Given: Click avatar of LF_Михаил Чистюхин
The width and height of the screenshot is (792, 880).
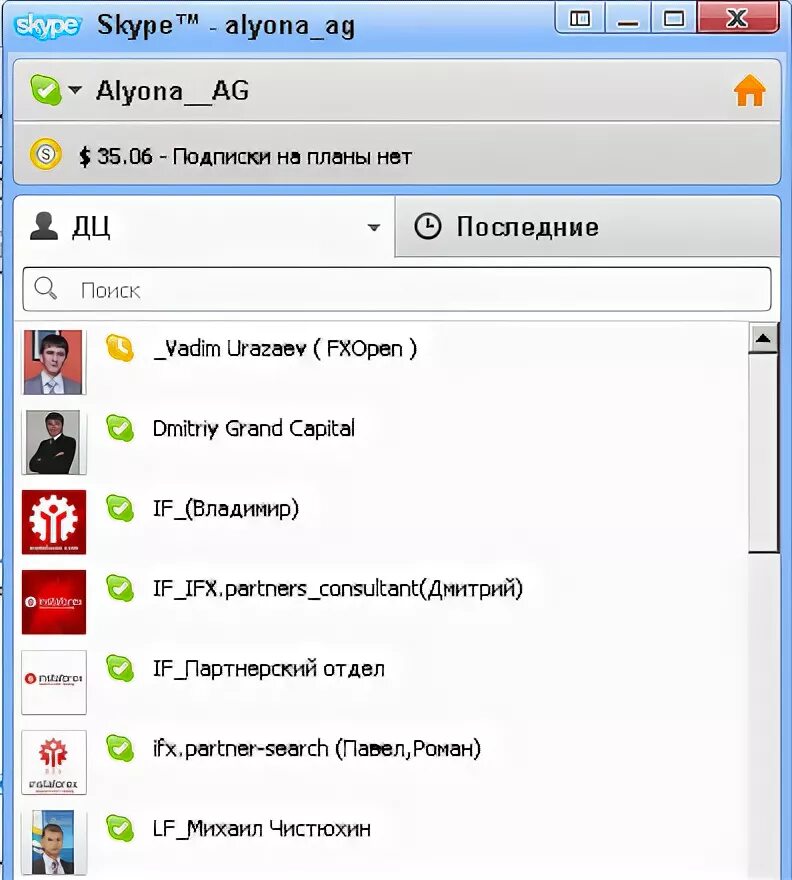Looking at the screenshot, I should point(54,842).
